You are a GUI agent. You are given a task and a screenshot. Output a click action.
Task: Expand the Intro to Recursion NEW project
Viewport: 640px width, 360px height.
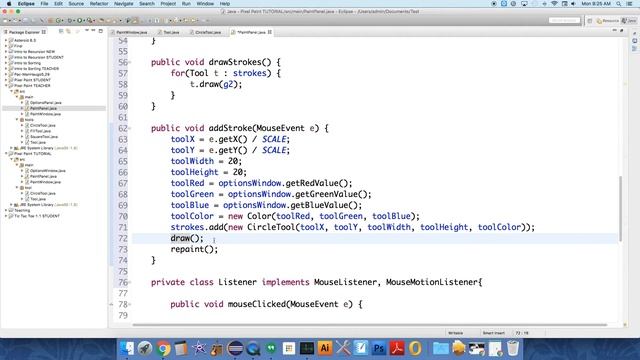pos(6,52)
